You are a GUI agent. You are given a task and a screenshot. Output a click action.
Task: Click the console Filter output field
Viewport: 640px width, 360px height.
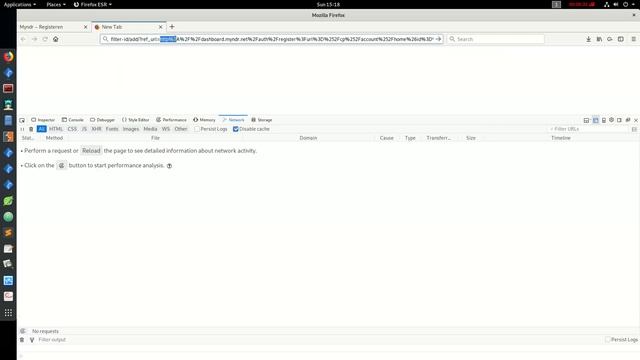click(318, 340)
